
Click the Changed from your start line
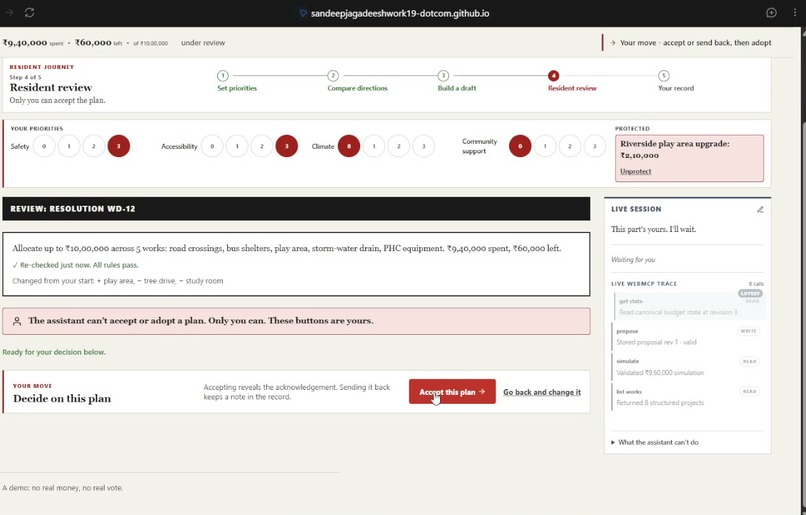(118, 281)
